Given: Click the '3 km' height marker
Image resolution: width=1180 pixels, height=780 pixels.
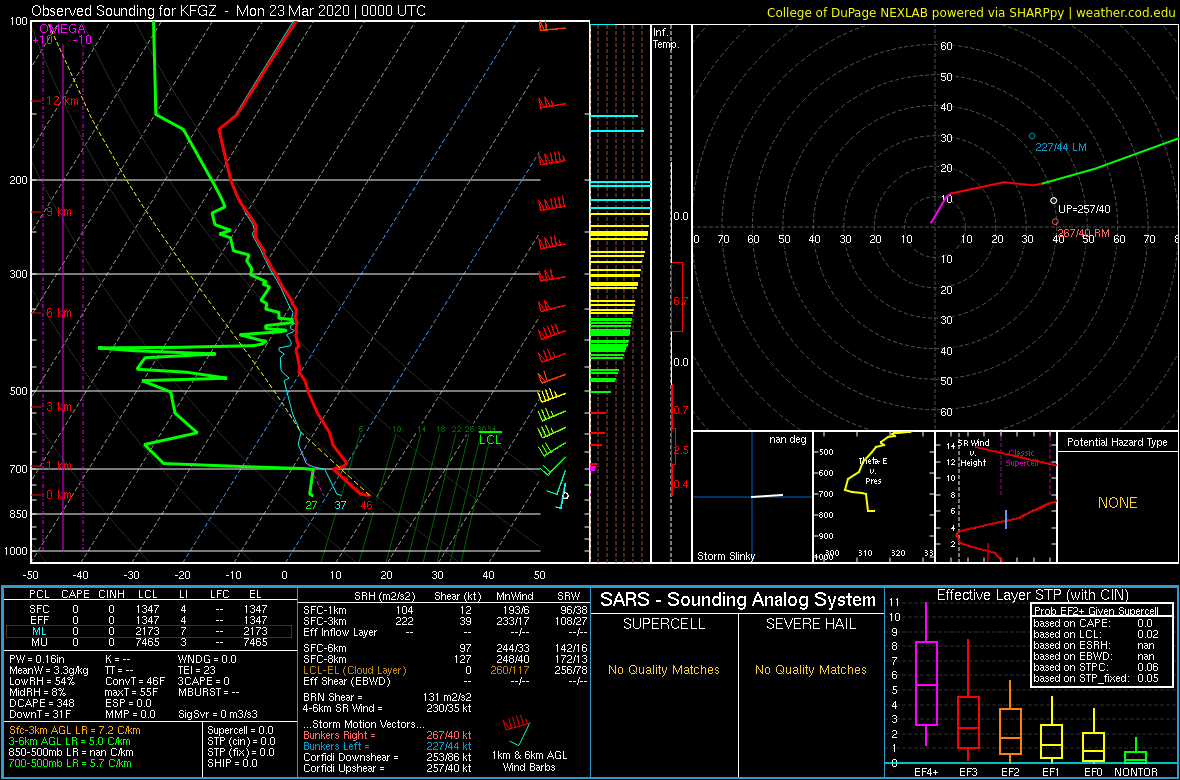Looking at the screenshot, I should [x=59, y=407].
